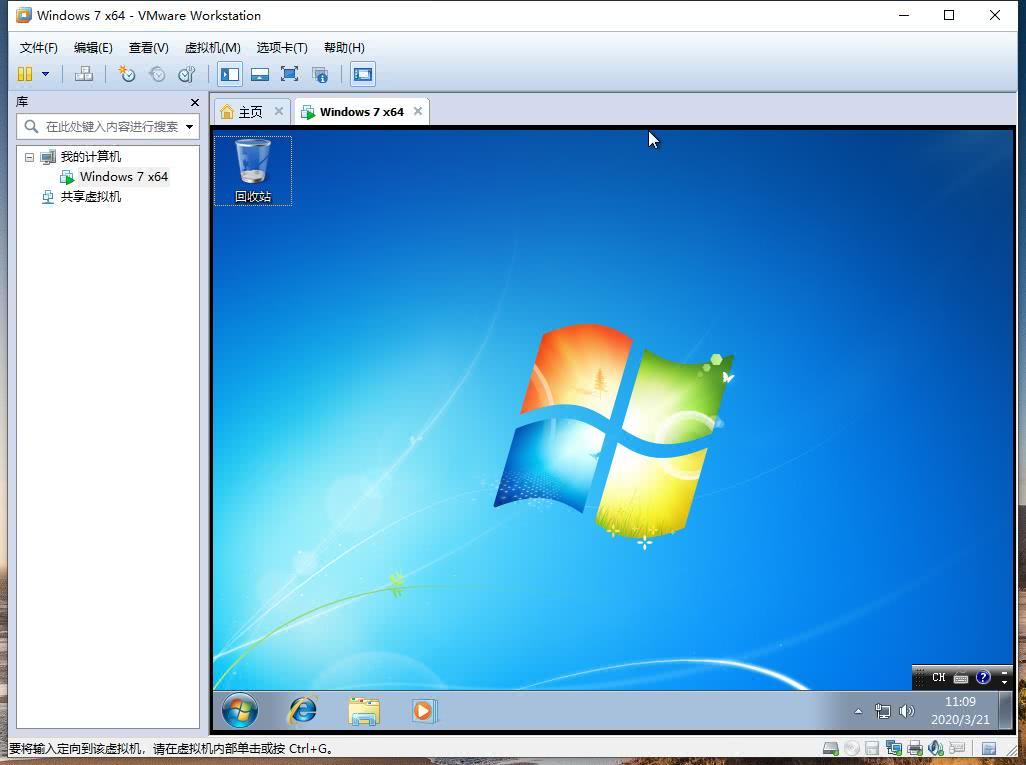Open the 查看(V) menu

[149, 48]
